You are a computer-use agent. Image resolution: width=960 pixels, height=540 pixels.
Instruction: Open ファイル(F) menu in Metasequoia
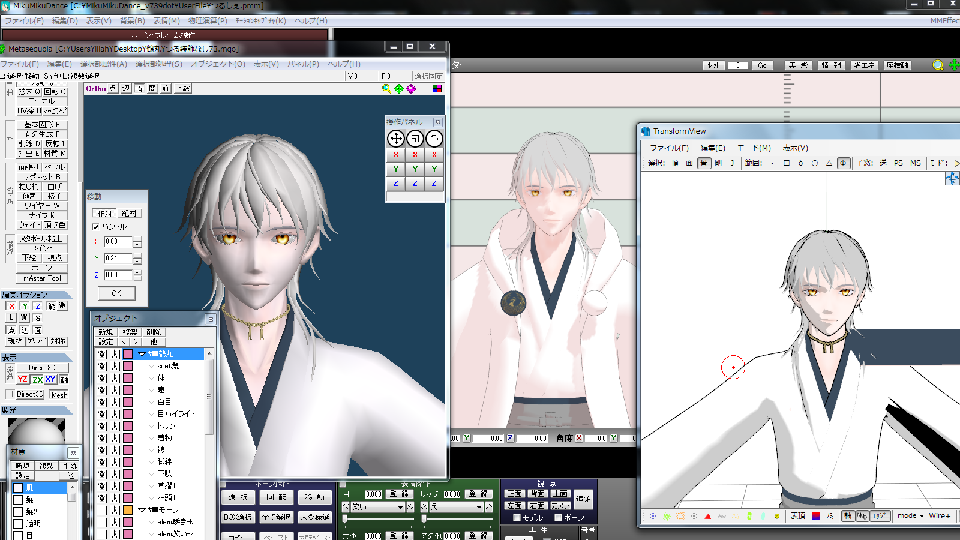(x=19, y=64)
